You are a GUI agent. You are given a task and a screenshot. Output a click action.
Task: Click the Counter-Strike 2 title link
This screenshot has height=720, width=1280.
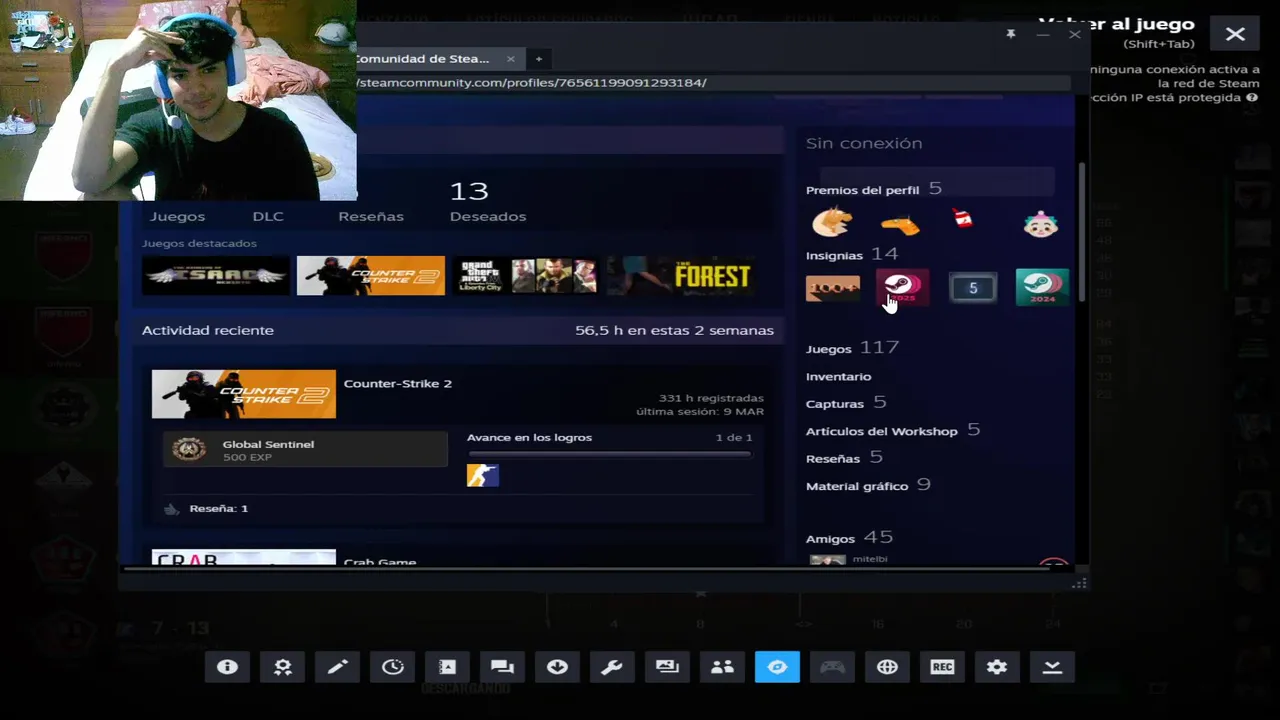[x=398, y=383]
